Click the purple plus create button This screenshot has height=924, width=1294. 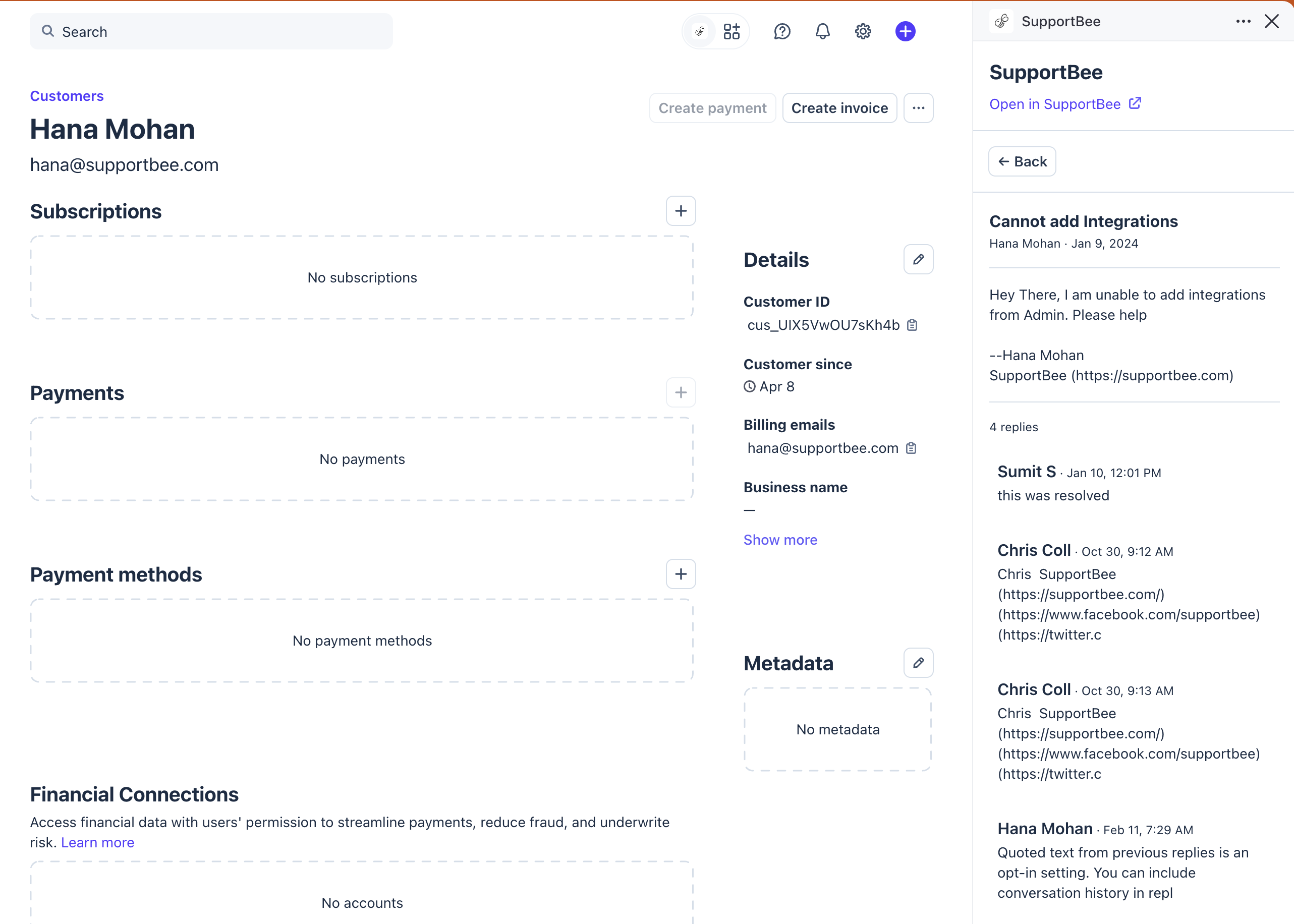[906, 31]
